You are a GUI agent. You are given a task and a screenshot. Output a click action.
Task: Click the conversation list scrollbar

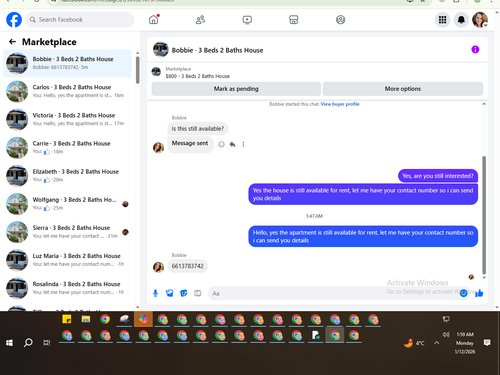click(138, 70)
